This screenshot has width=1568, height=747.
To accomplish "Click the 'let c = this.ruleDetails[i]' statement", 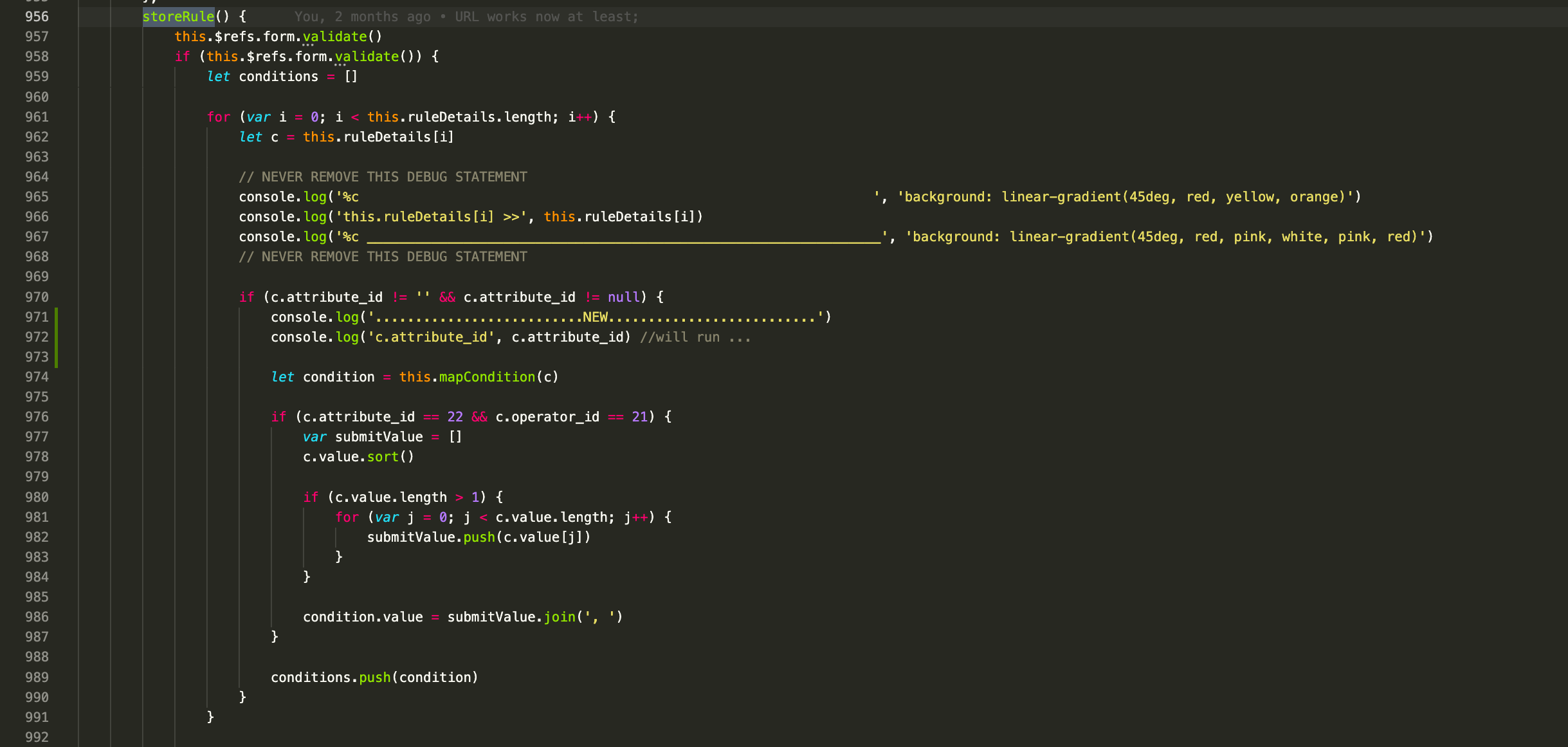I will tap(347, 137).
